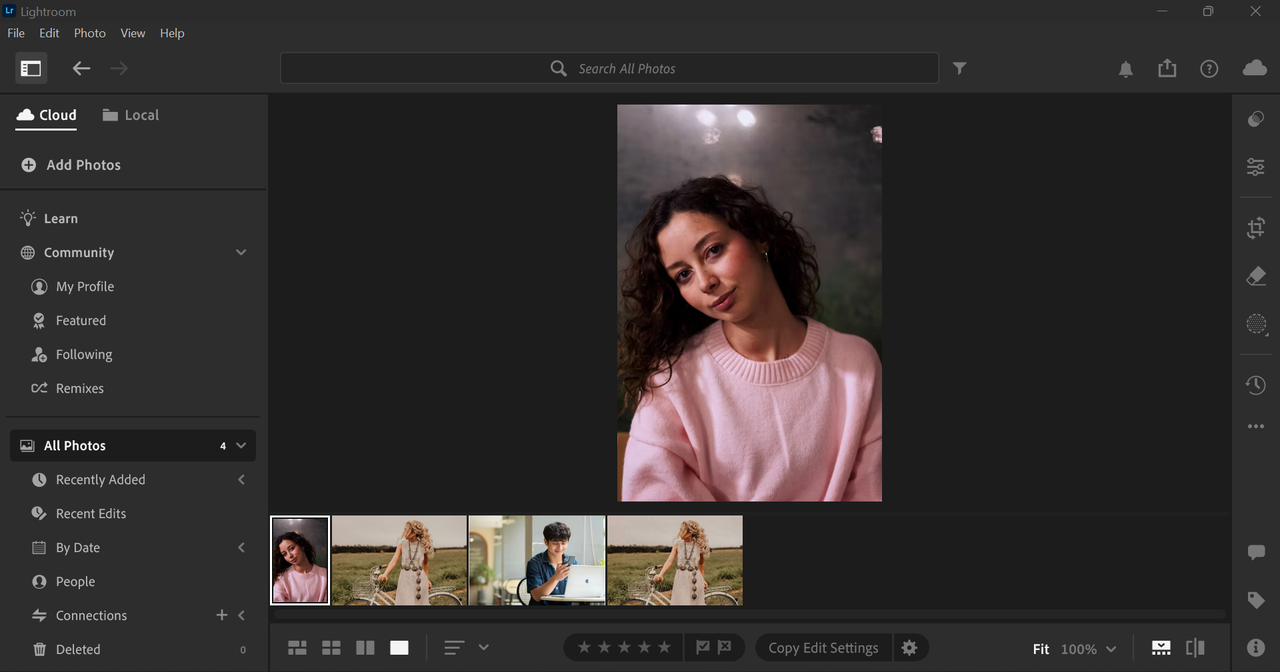Set zoom to Fit

(x=1041, y=649)
